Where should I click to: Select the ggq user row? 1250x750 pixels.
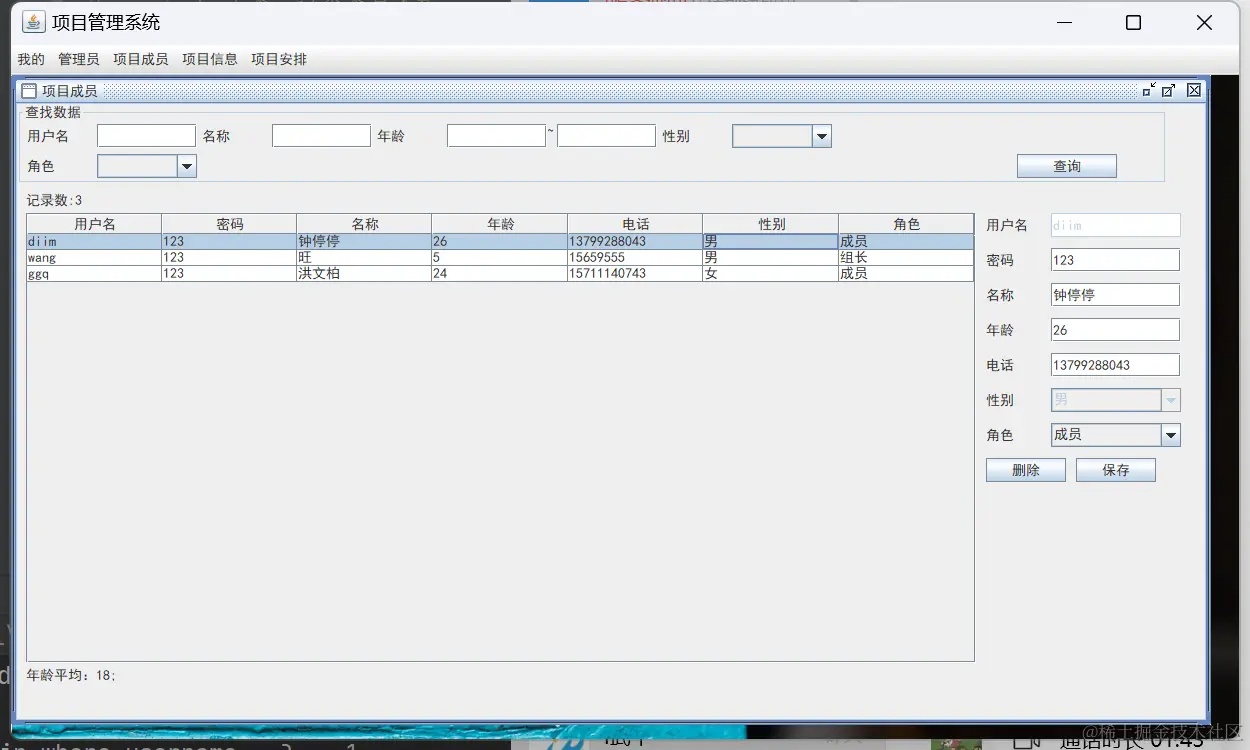[x=500, y=274]
